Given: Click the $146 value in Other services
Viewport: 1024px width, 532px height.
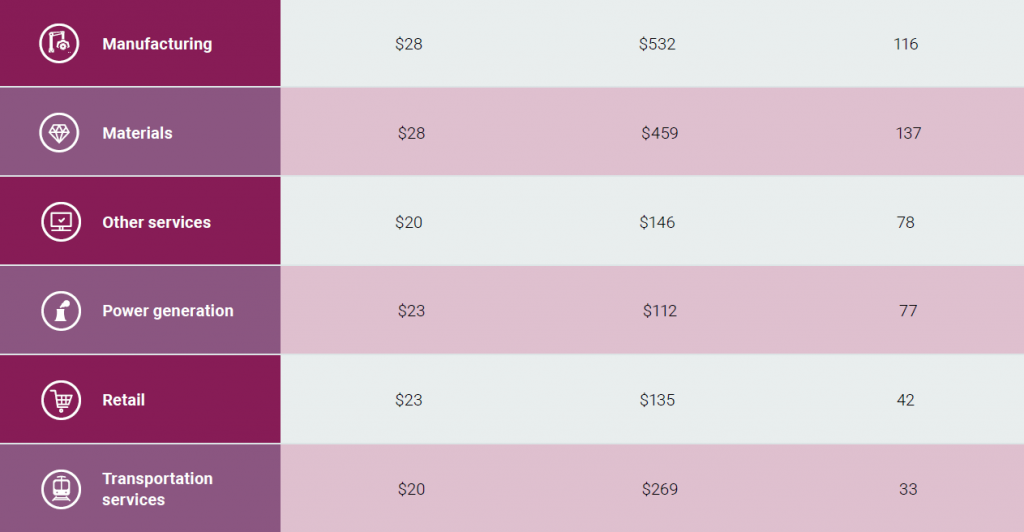Looking at the screenshot, I should click(657, 222).
